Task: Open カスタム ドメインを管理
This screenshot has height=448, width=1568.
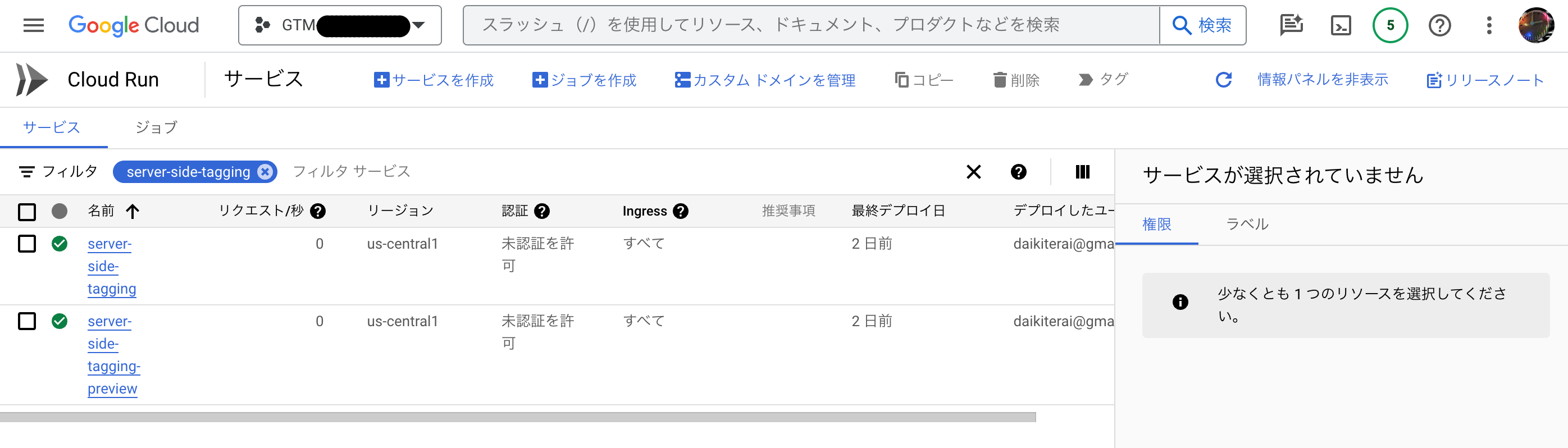Action: point(765,80)
